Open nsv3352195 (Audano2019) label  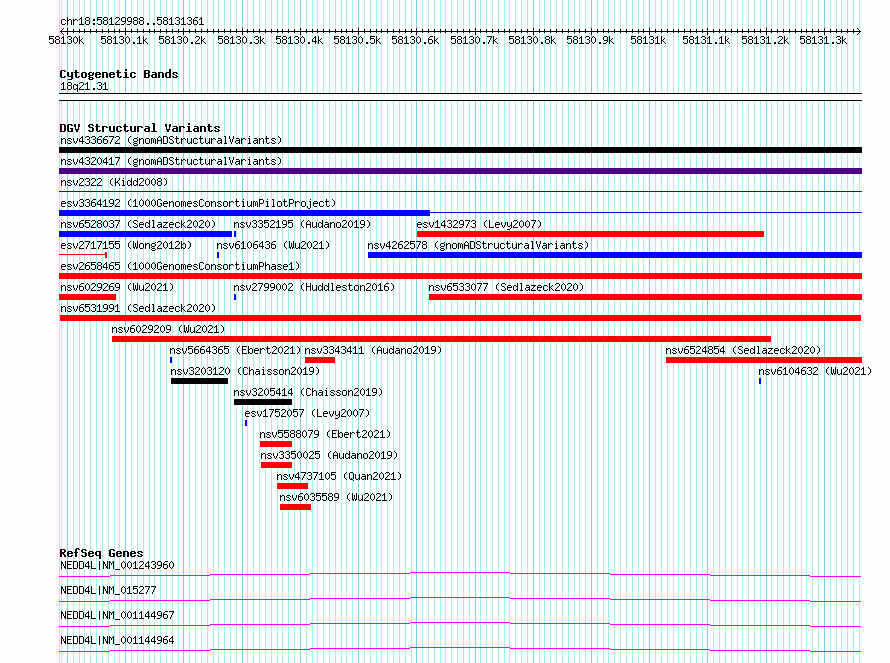[302, 224]
